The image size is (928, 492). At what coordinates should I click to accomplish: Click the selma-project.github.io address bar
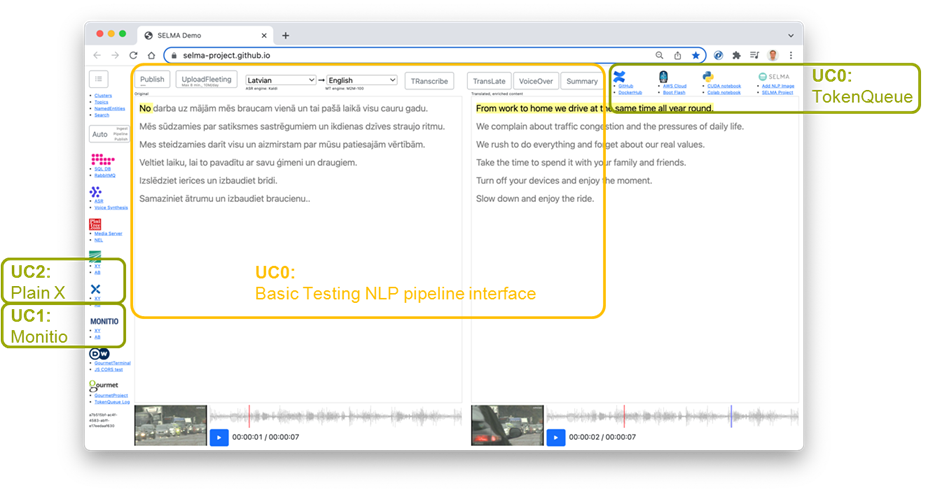tap(434, 55)
